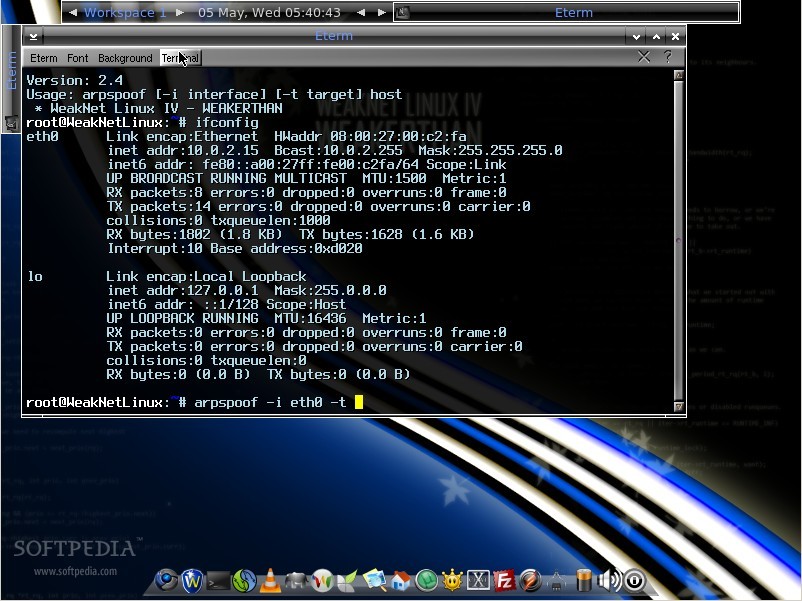
Task: Launch VLC media player from the dock
Action: click(x=270, y=580)
